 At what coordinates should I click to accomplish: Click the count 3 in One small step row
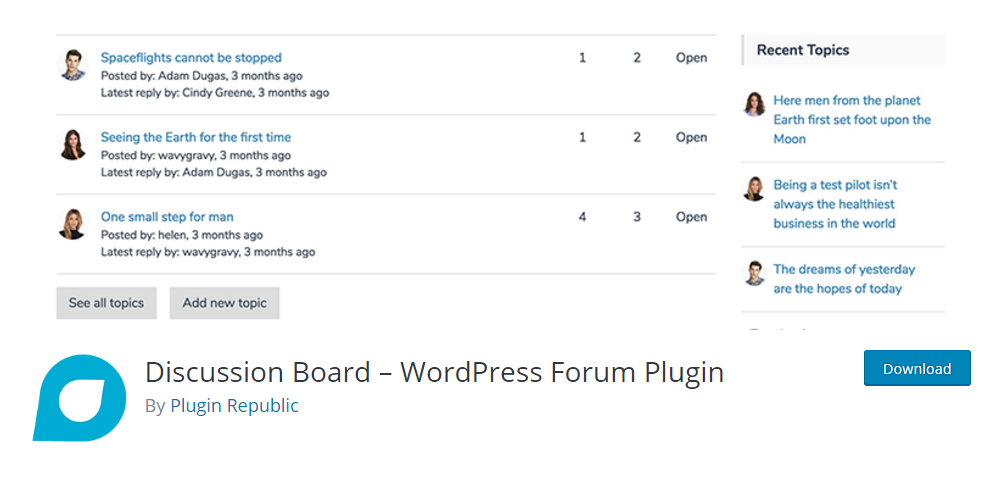coord(637,216)
